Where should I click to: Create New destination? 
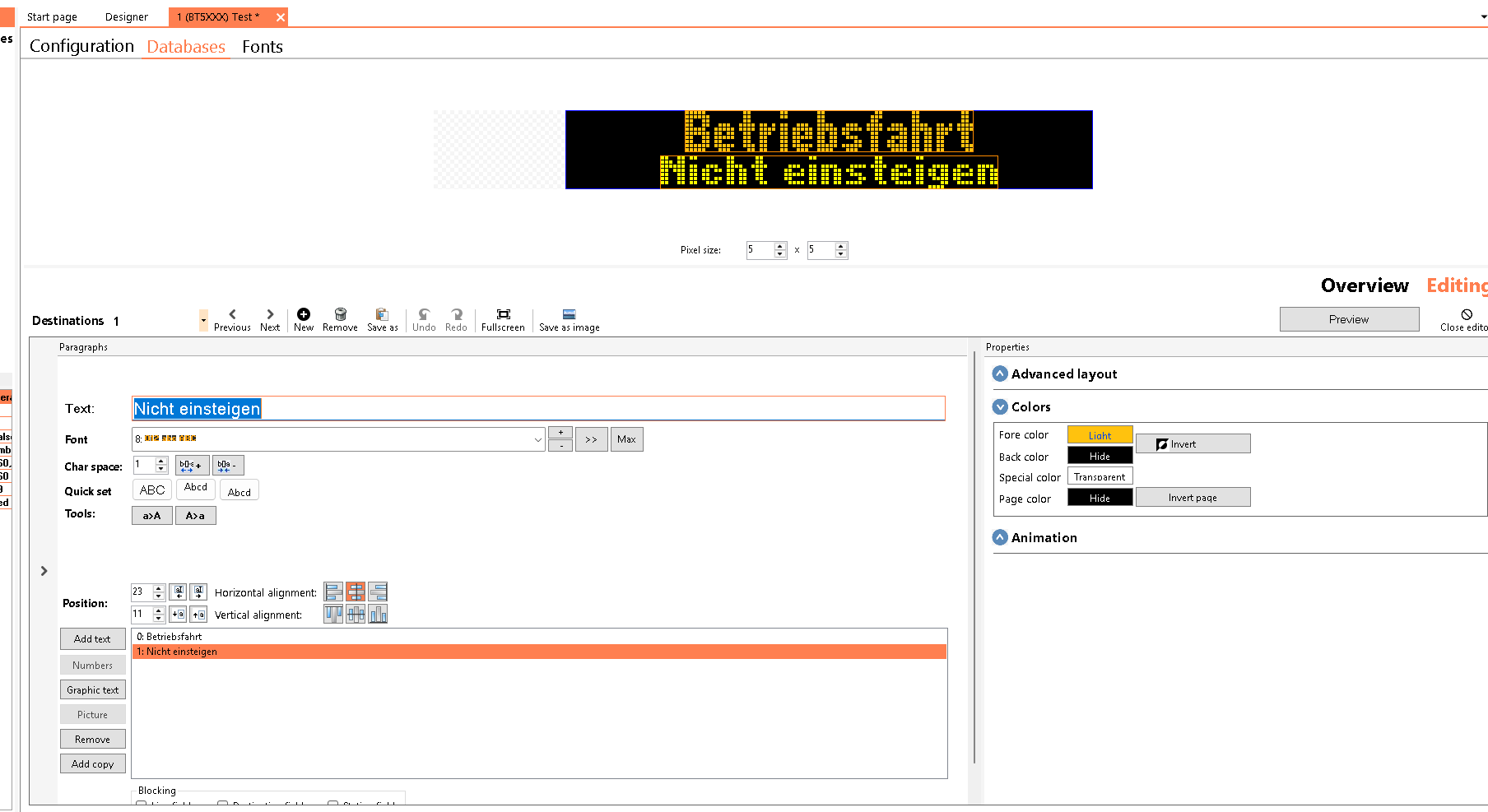tap(304, 320)
